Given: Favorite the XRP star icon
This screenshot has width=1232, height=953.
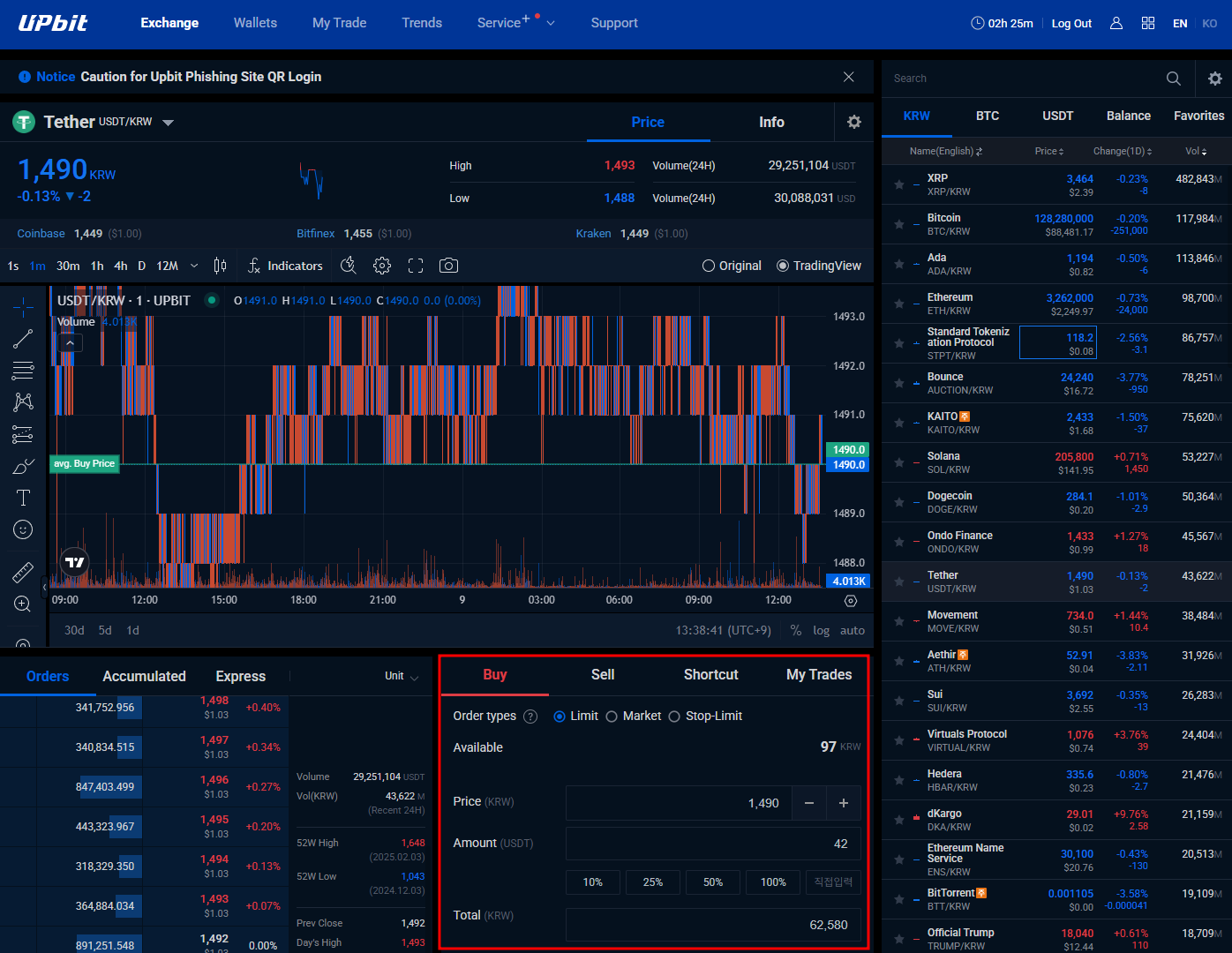Looking at the screenshot, I should [x=898, y=185].
